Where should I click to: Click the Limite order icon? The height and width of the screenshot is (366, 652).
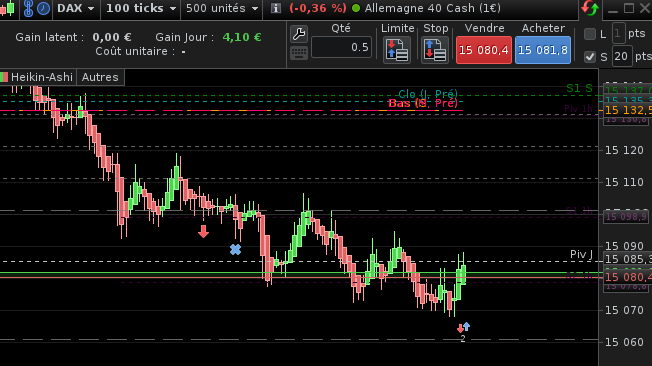pos(397,49)
